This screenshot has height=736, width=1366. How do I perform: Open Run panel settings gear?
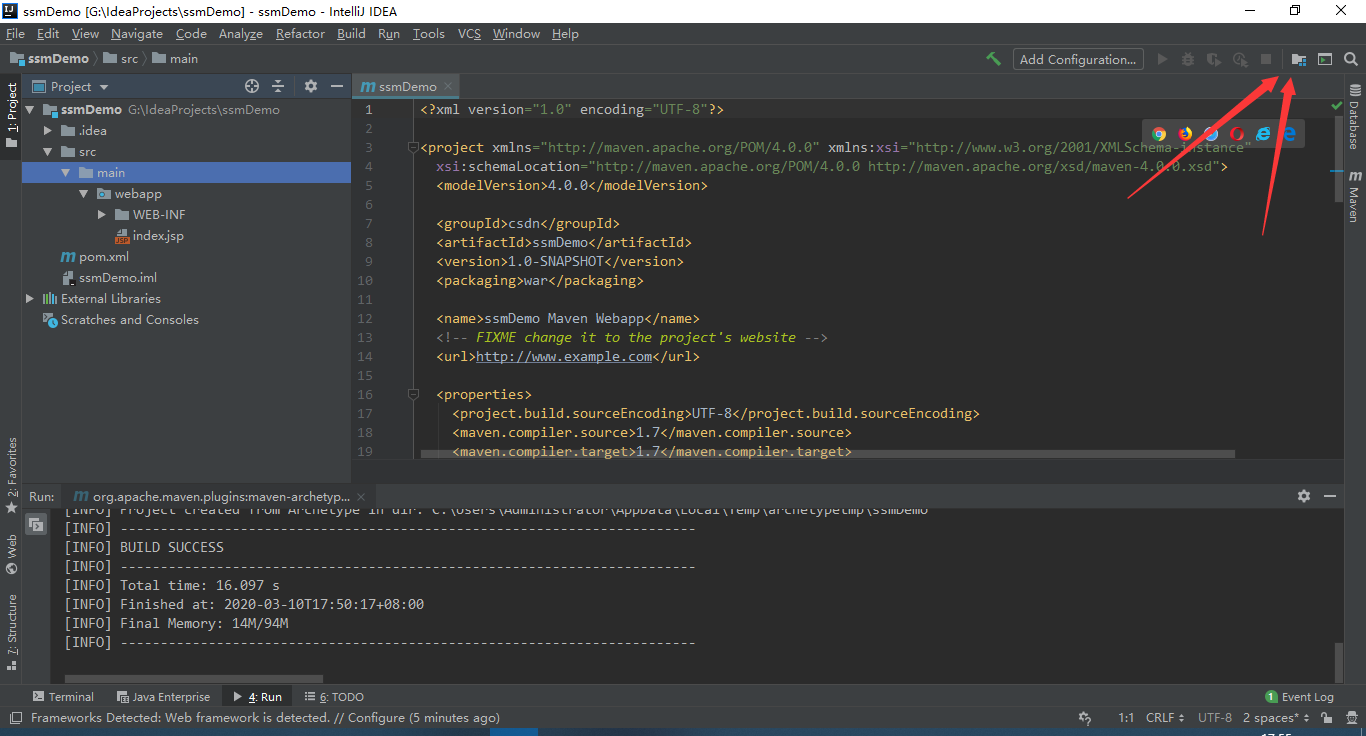pyautogui.click(x=1304, y=496)
